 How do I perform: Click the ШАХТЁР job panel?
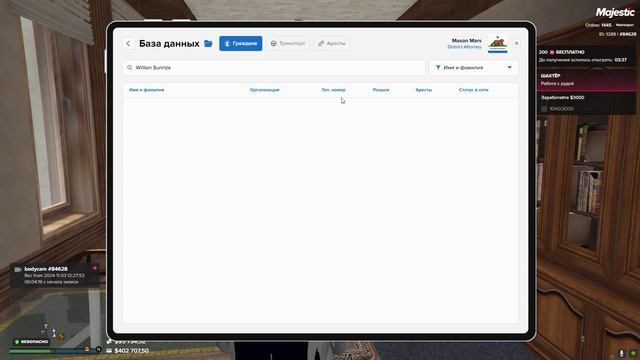click(x=587, y=80)
